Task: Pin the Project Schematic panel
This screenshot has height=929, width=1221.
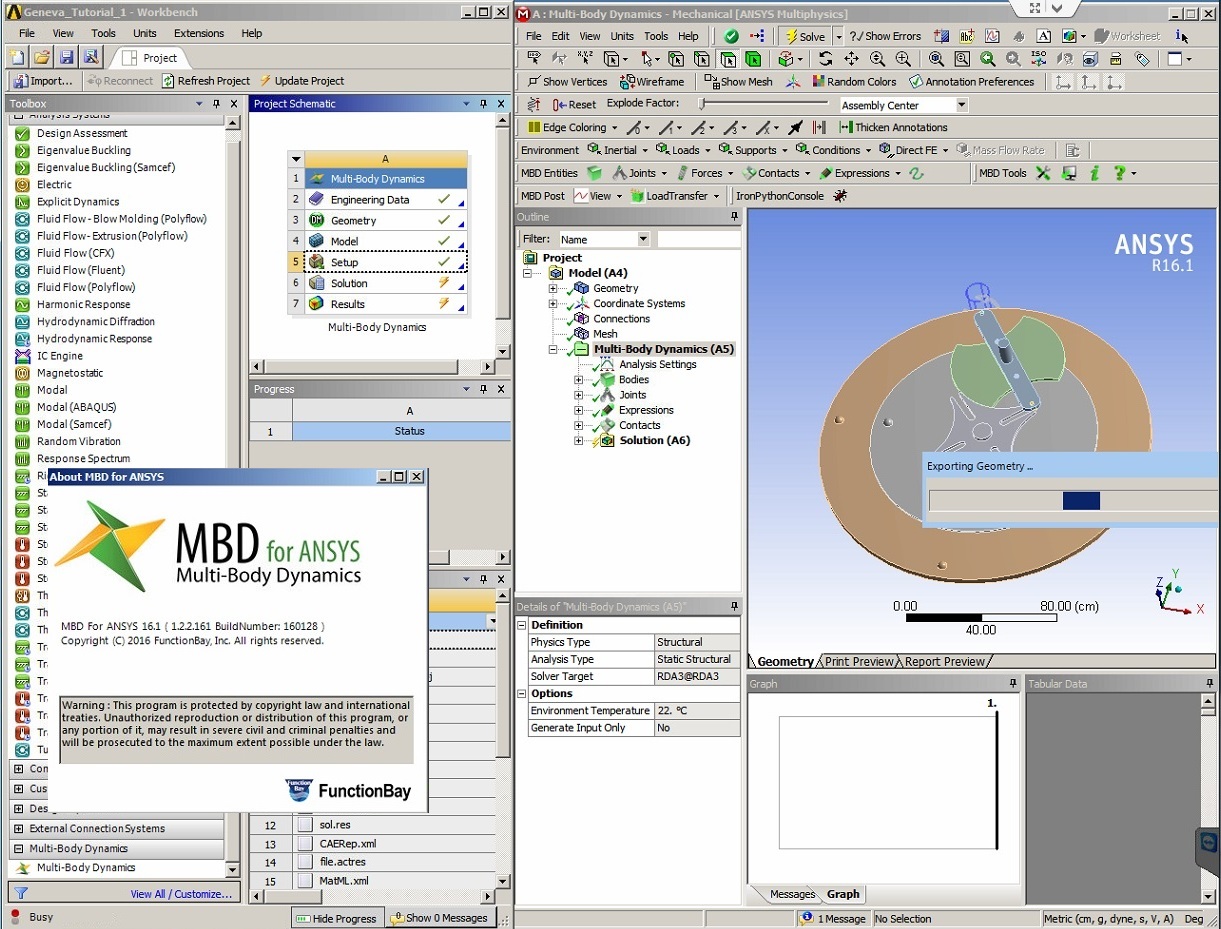Action: (483, 103)
